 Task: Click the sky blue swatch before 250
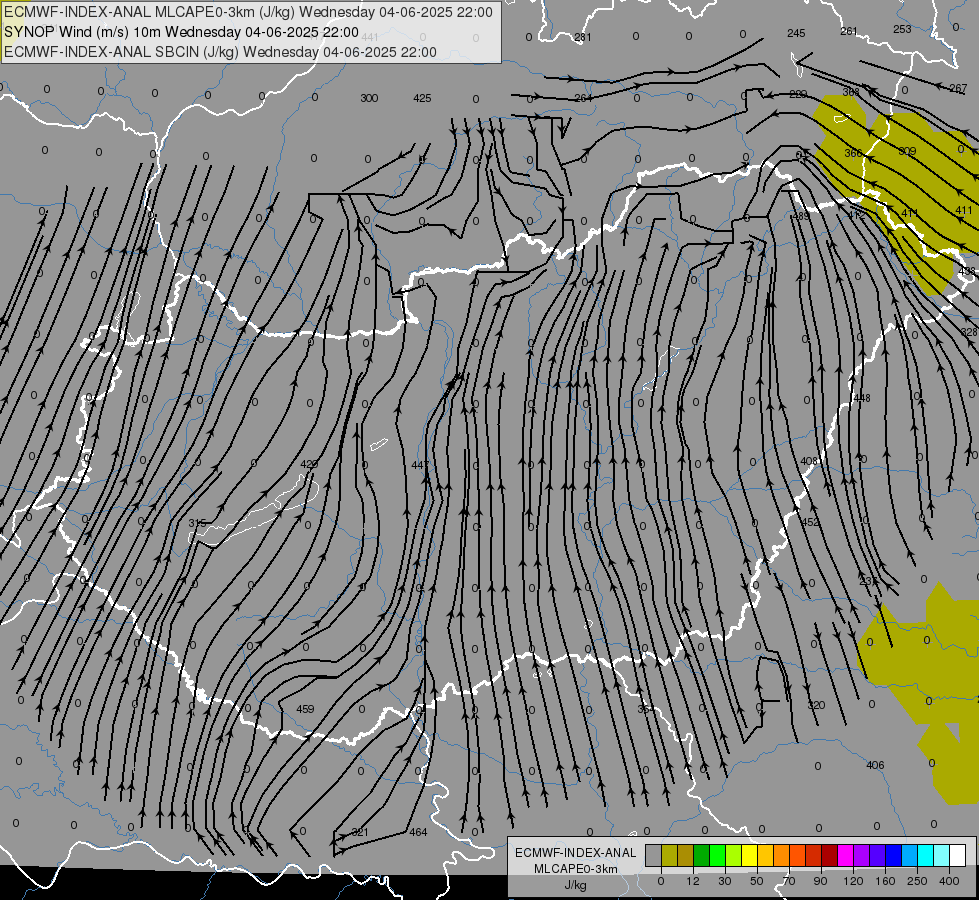[910, 856]
